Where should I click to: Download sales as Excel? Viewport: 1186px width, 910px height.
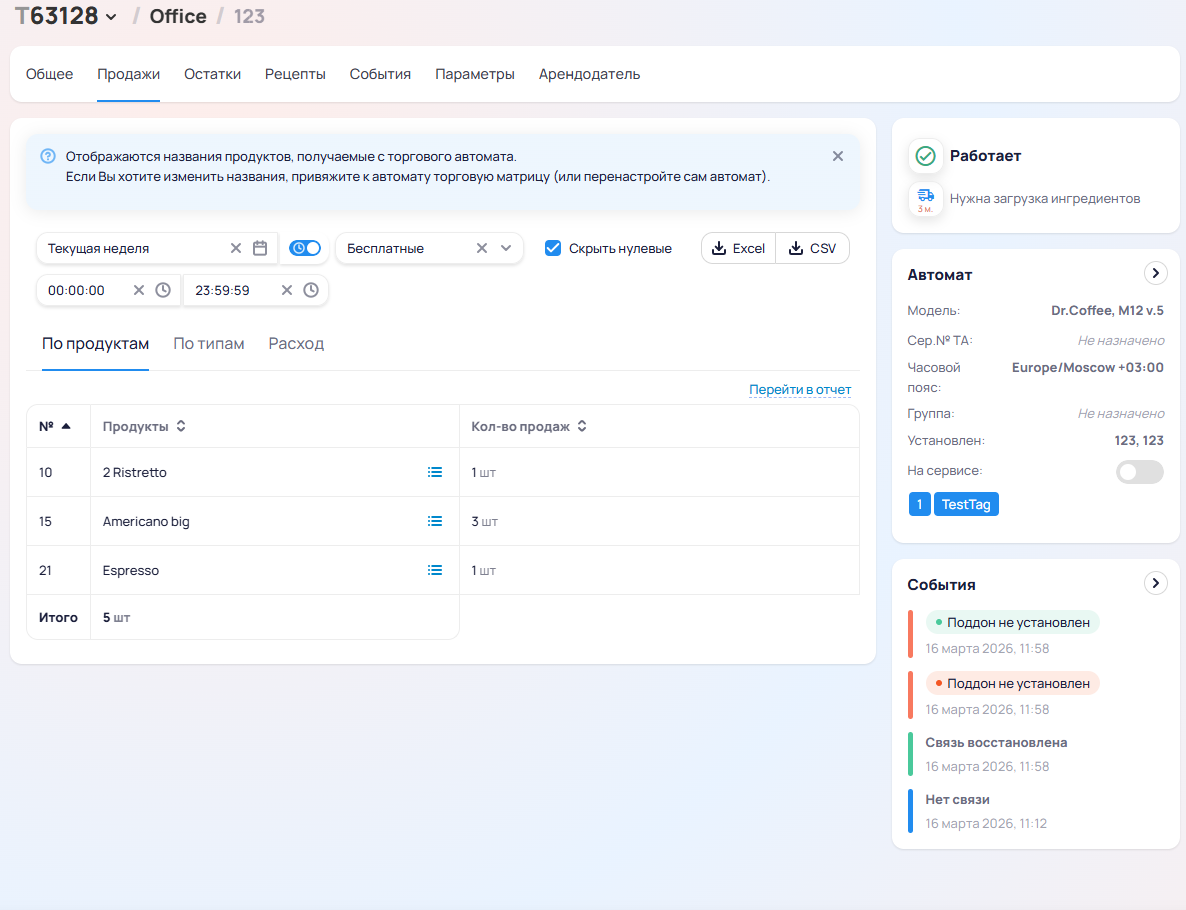coord(738,248)
